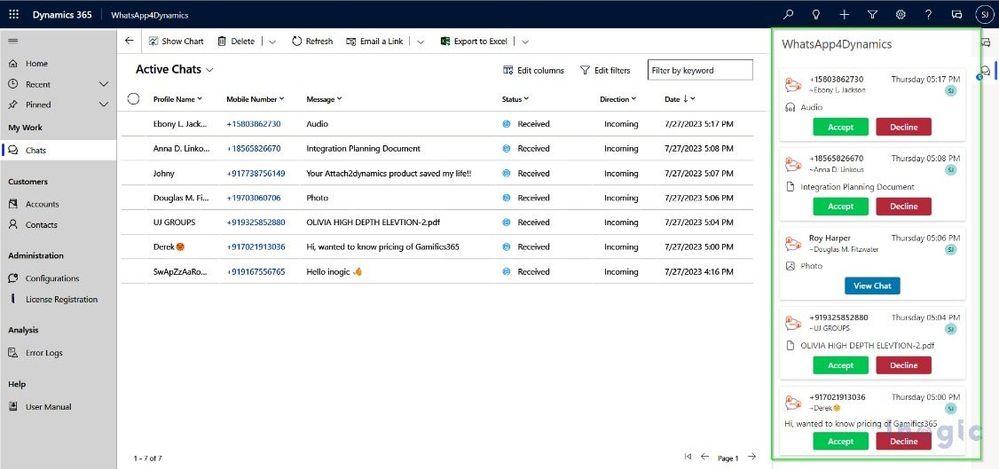Accept the Ebony L. Jackson audio chat
The width and height of the screenshot is (999, 469).
840,127
